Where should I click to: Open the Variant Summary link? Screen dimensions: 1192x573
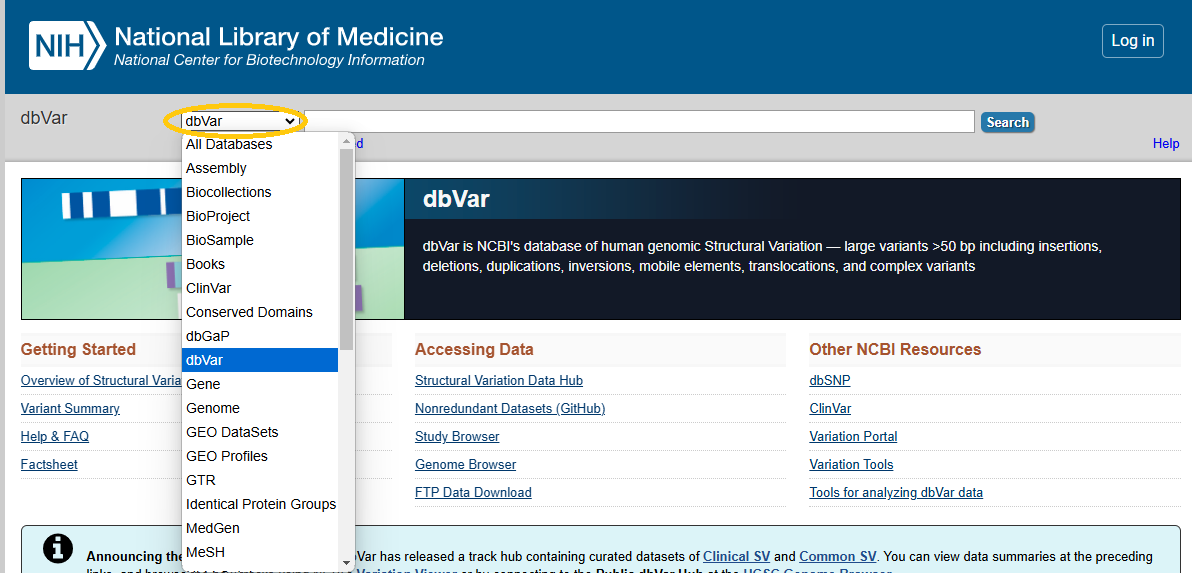point(70,408)
